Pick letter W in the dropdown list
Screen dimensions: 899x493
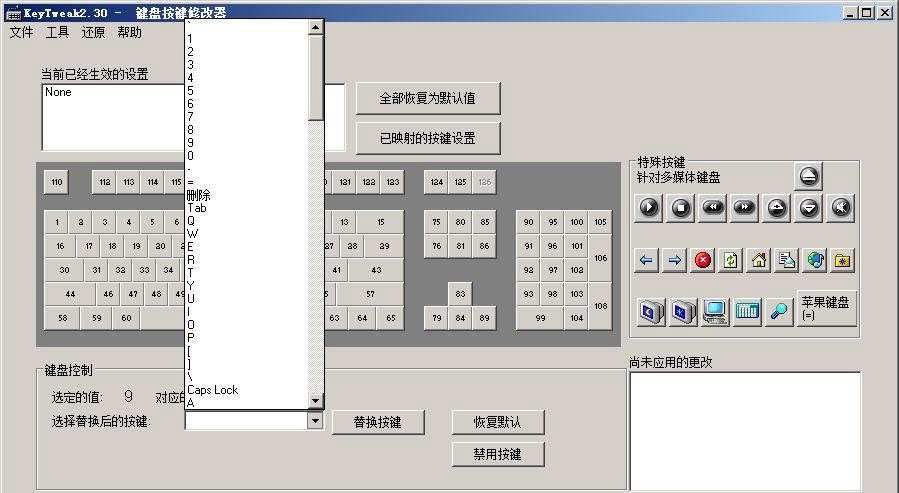coord(247,234)
